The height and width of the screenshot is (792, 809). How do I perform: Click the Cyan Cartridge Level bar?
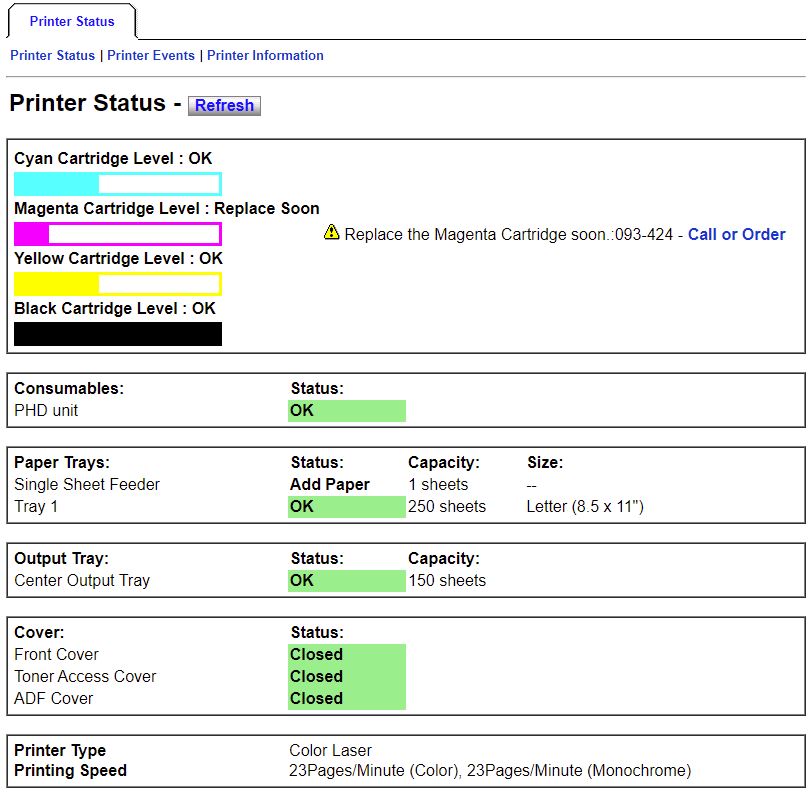[x=117, y=183]
